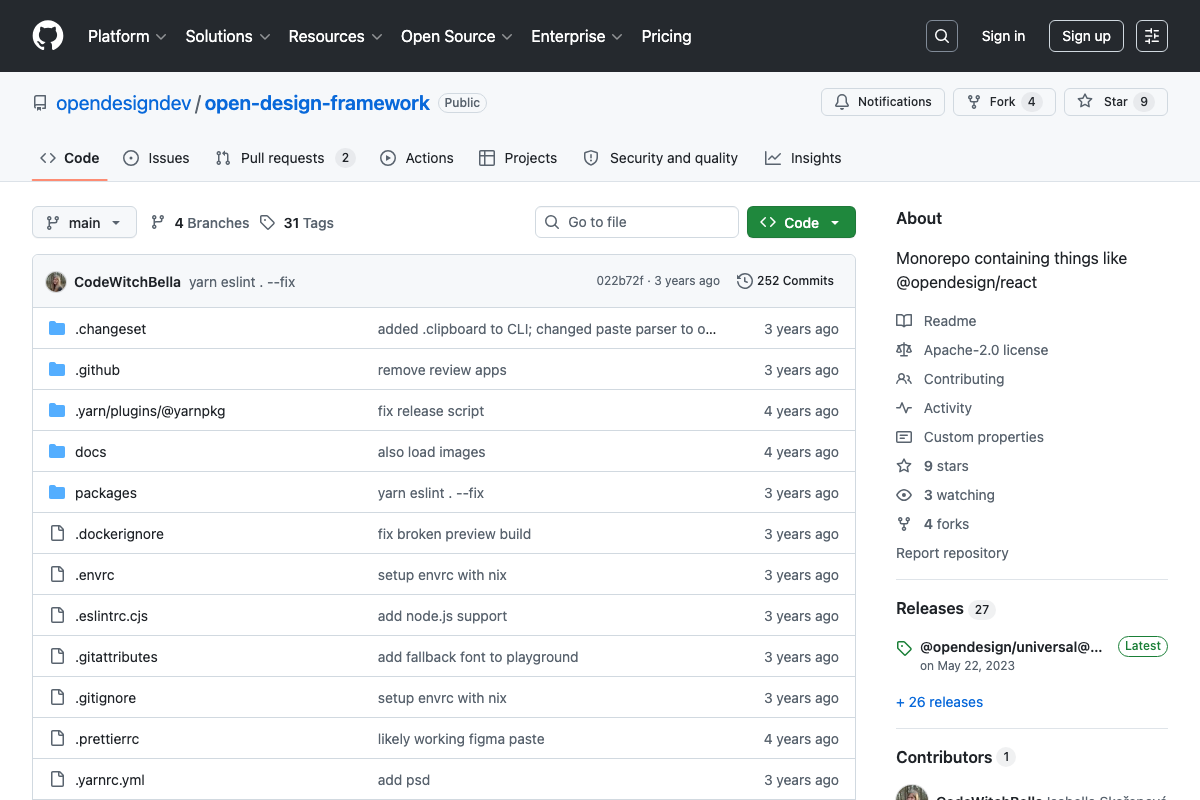Screen dimensions: 1200x800
Task: Click the license scale icon
Action: point(904,350)
